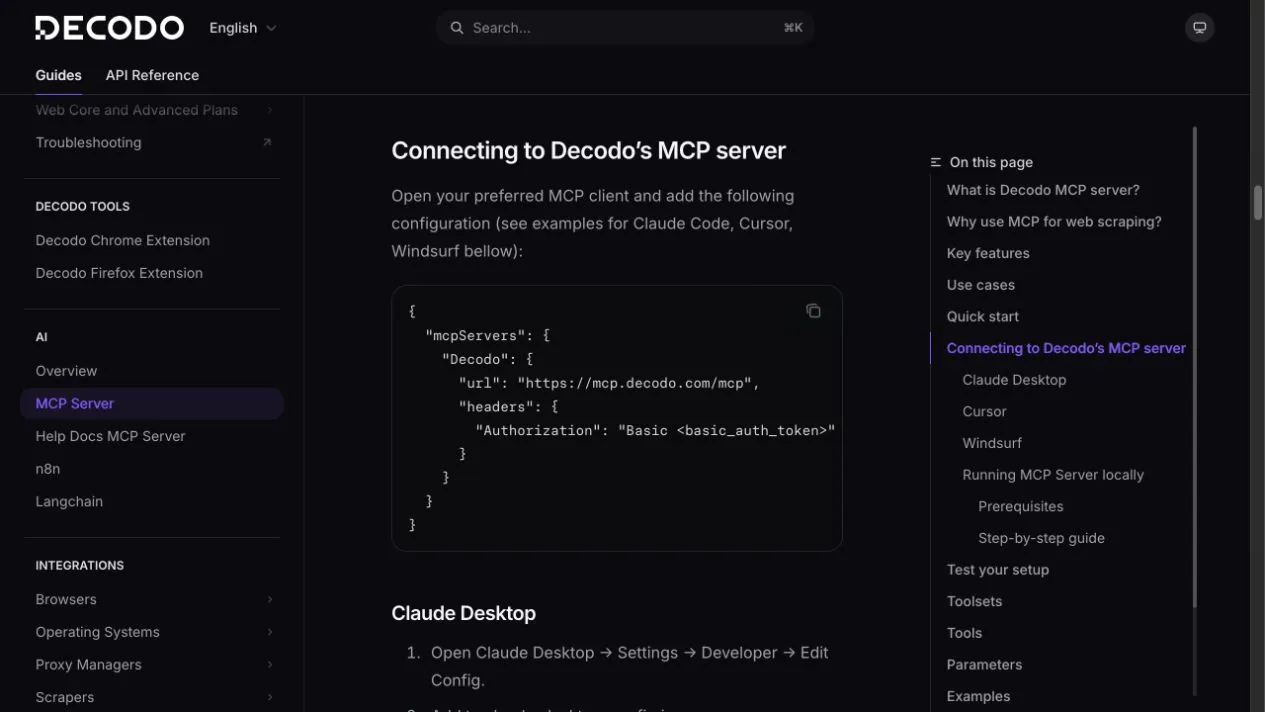This screenshot has height=712, width=1265.
Task: Open Proxy Managers in Integrations
Action: tap(88, 665)
